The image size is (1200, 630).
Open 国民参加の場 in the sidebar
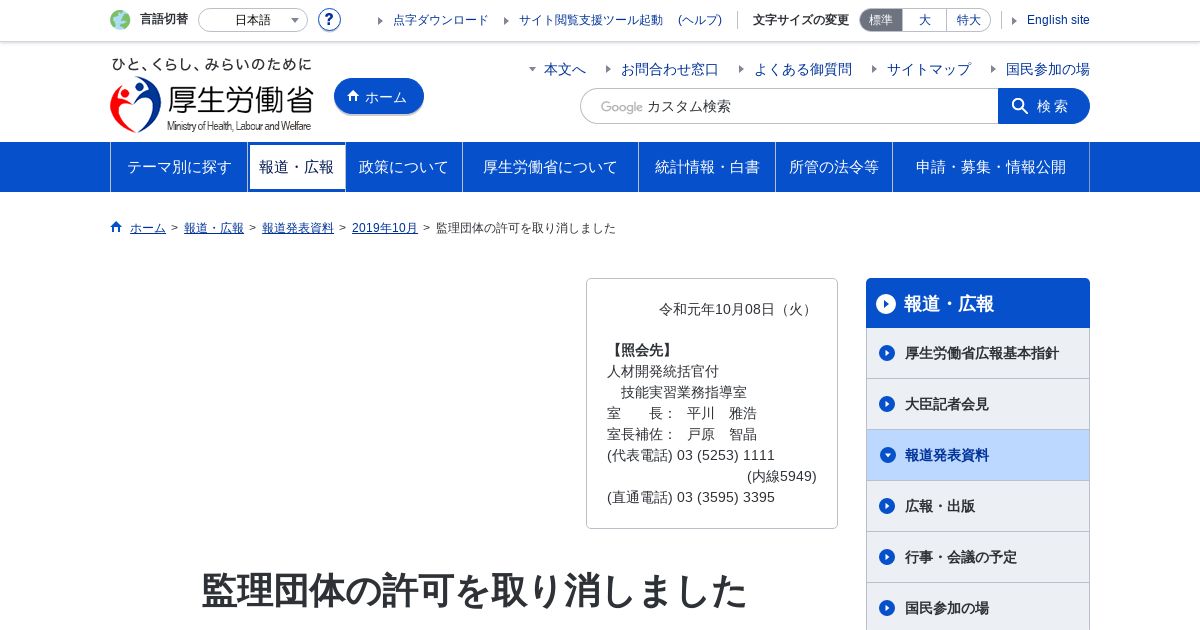tap(978, 607)
